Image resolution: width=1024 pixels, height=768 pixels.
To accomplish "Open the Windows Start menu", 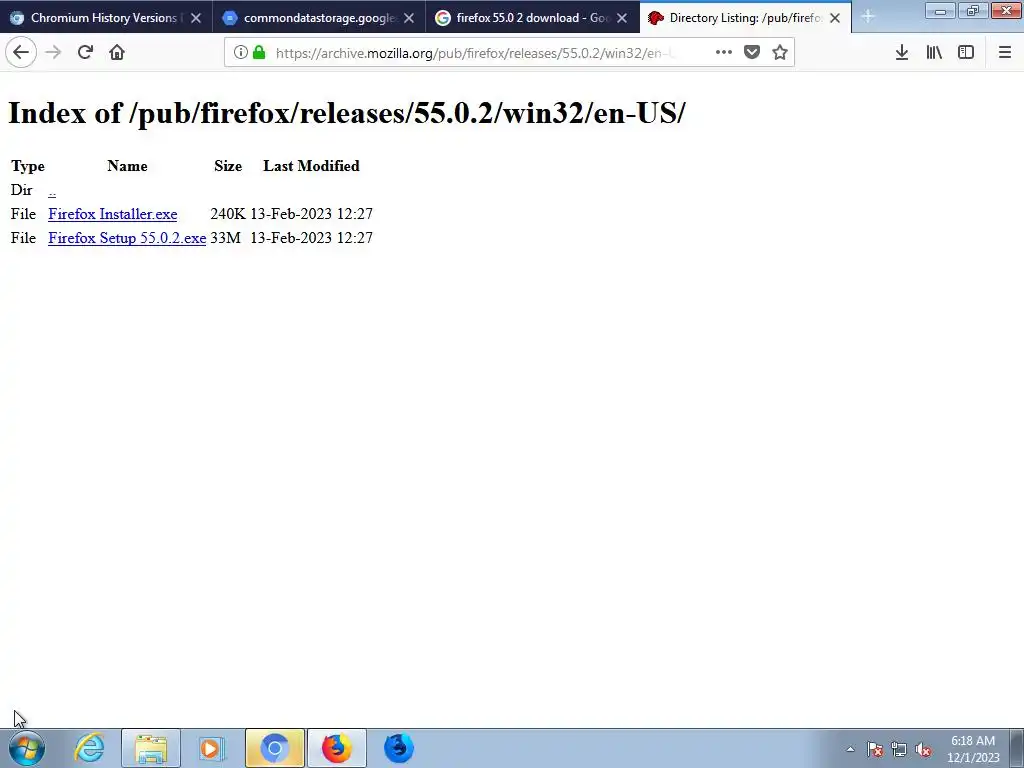I will (x=27, y=748).
